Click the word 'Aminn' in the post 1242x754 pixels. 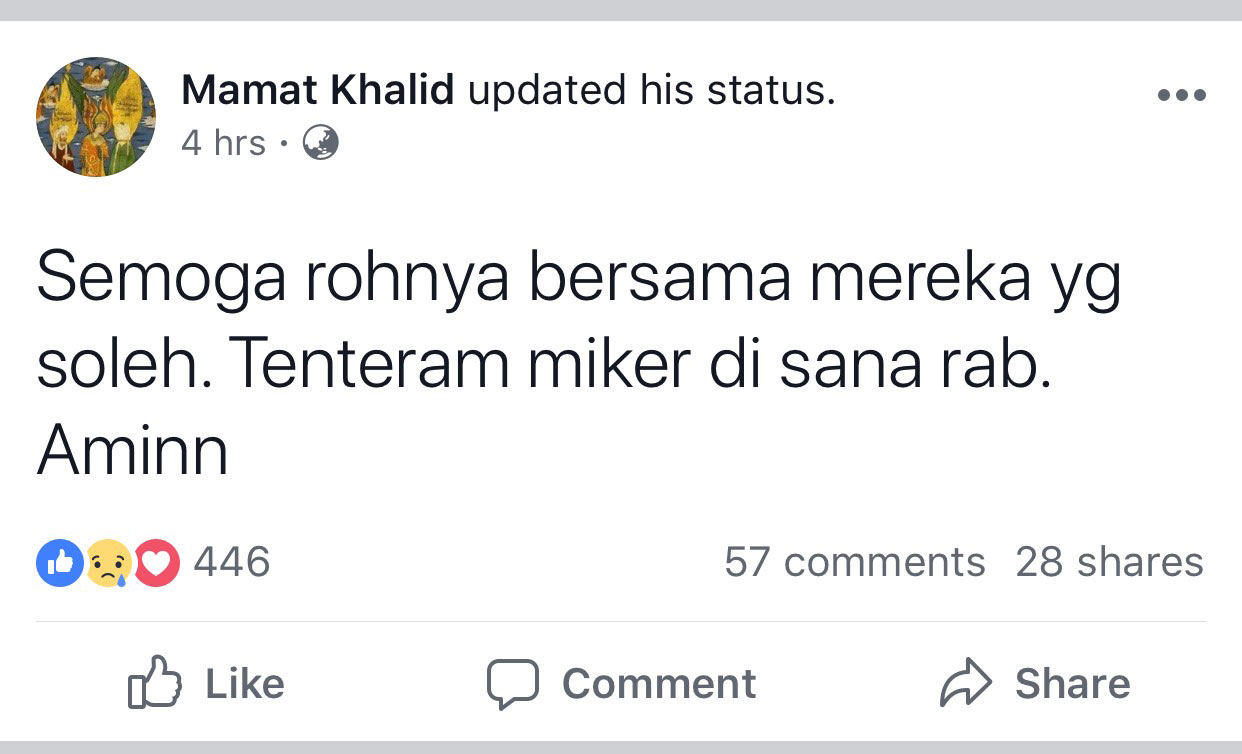point(133,451)
